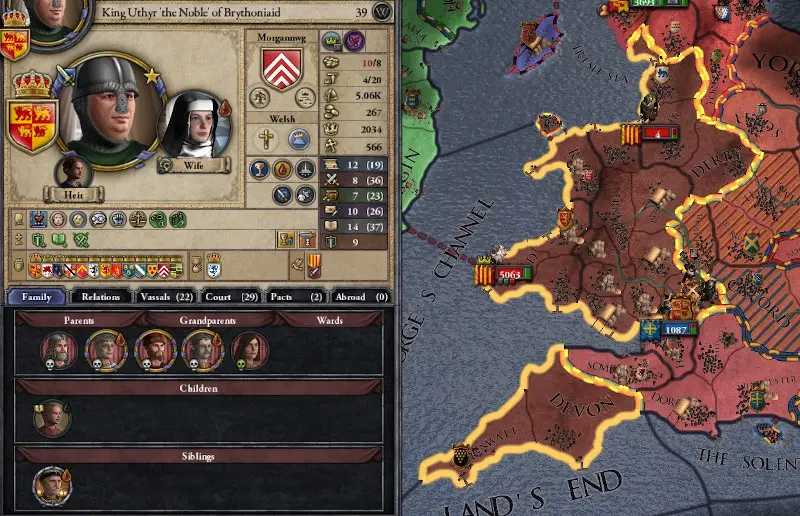The height and width of the screenshot is (516, 800).
Task: Select the blue-white liege coat of arms
Action: 213,265
